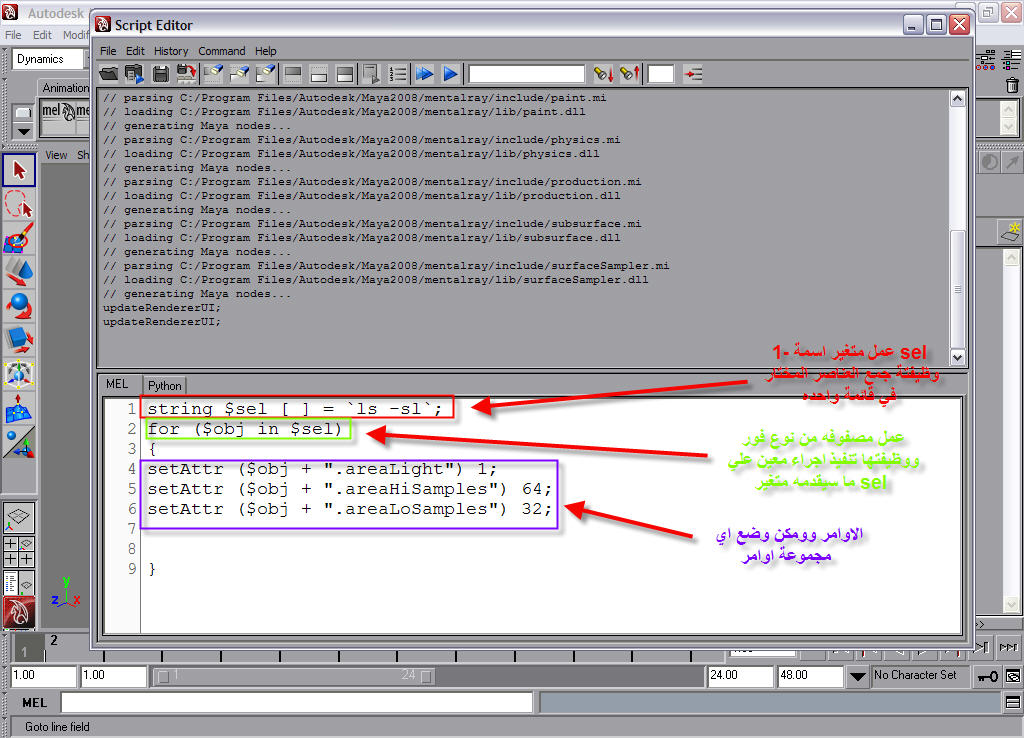Click the Load Script folder icon
This screenshot has height=738, width=1024.
(x=108, y=74)
